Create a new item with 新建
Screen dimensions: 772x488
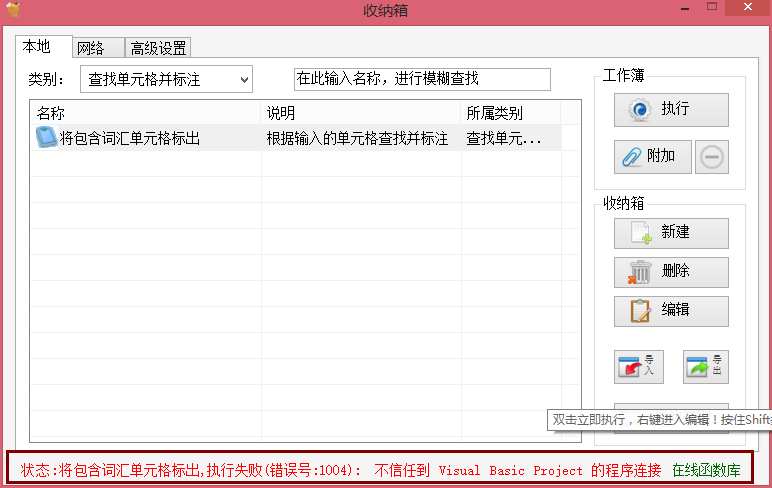pos(671,232)
